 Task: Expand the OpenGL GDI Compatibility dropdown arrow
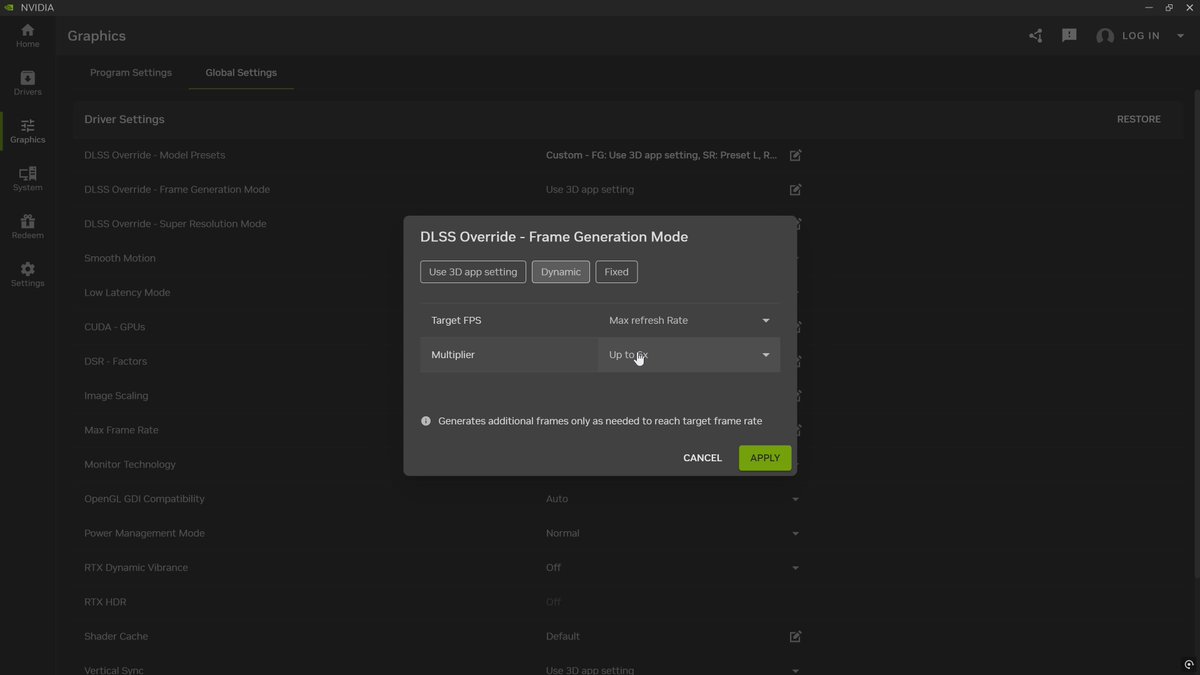point(796,499)
